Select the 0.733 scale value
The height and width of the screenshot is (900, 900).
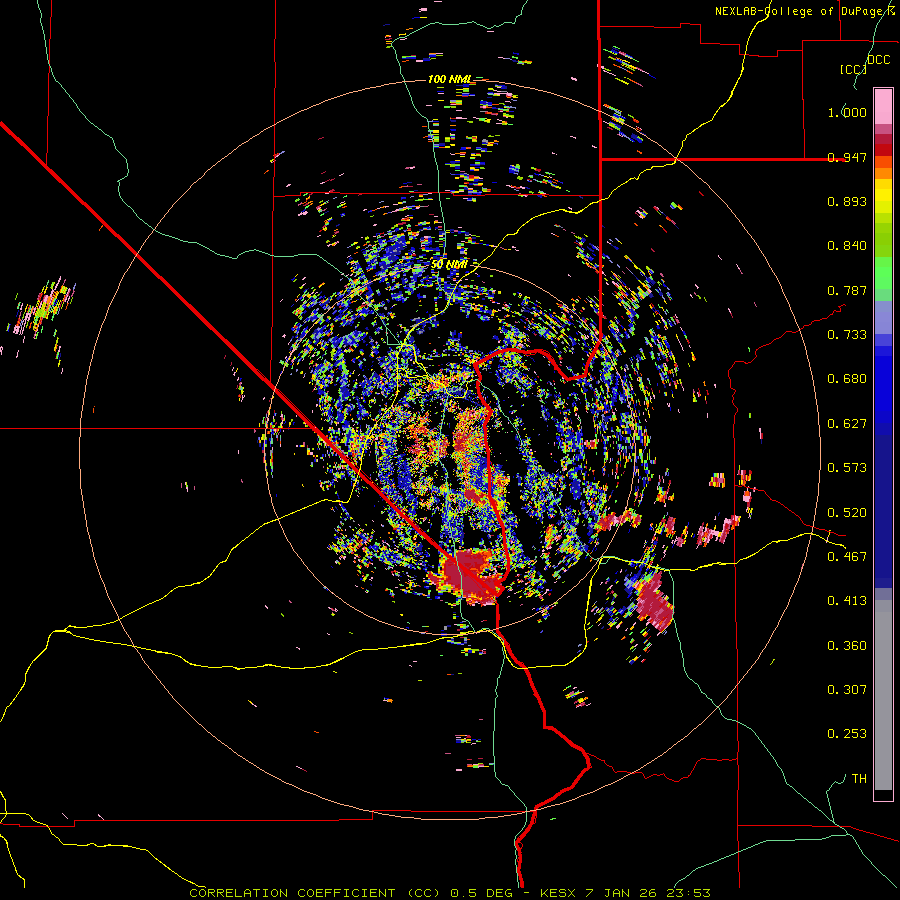click(x=847, y=335)
